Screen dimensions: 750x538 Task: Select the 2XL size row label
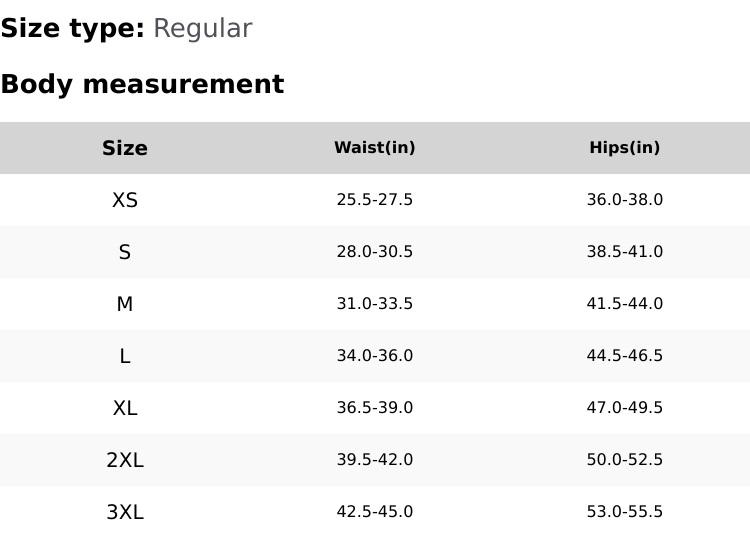click(125, 460)
